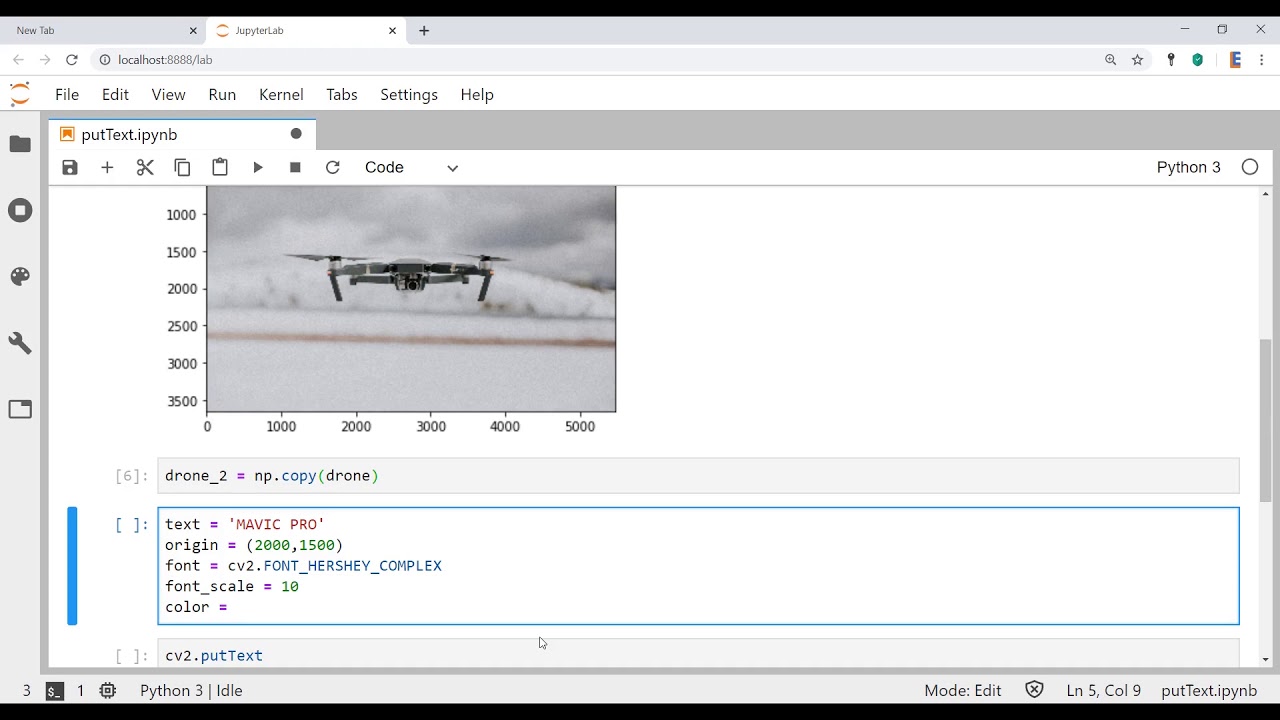Interrupt the kernel with stop icon

[295, 167]
